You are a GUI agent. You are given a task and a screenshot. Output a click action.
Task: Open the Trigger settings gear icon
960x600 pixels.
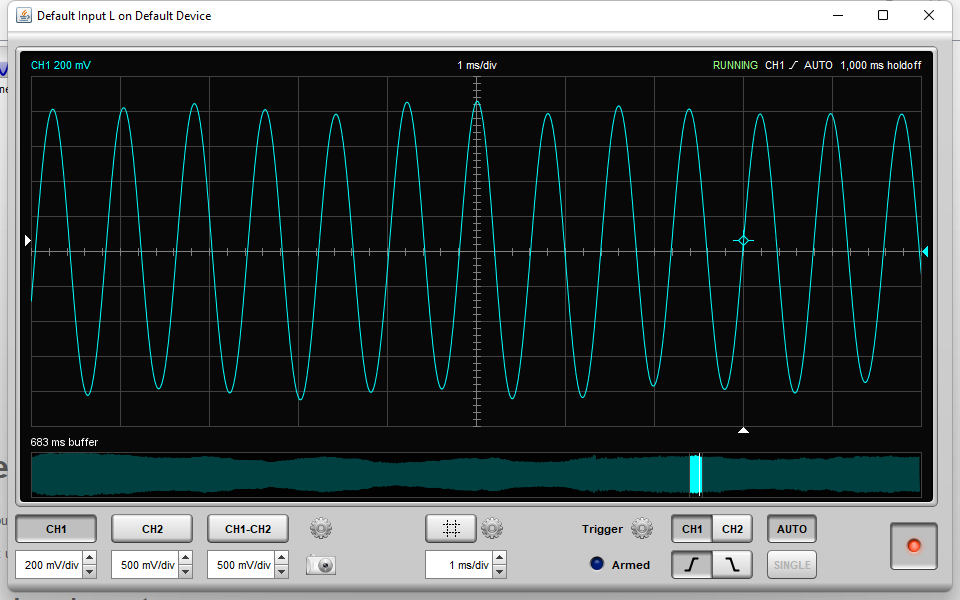point(642,528)
